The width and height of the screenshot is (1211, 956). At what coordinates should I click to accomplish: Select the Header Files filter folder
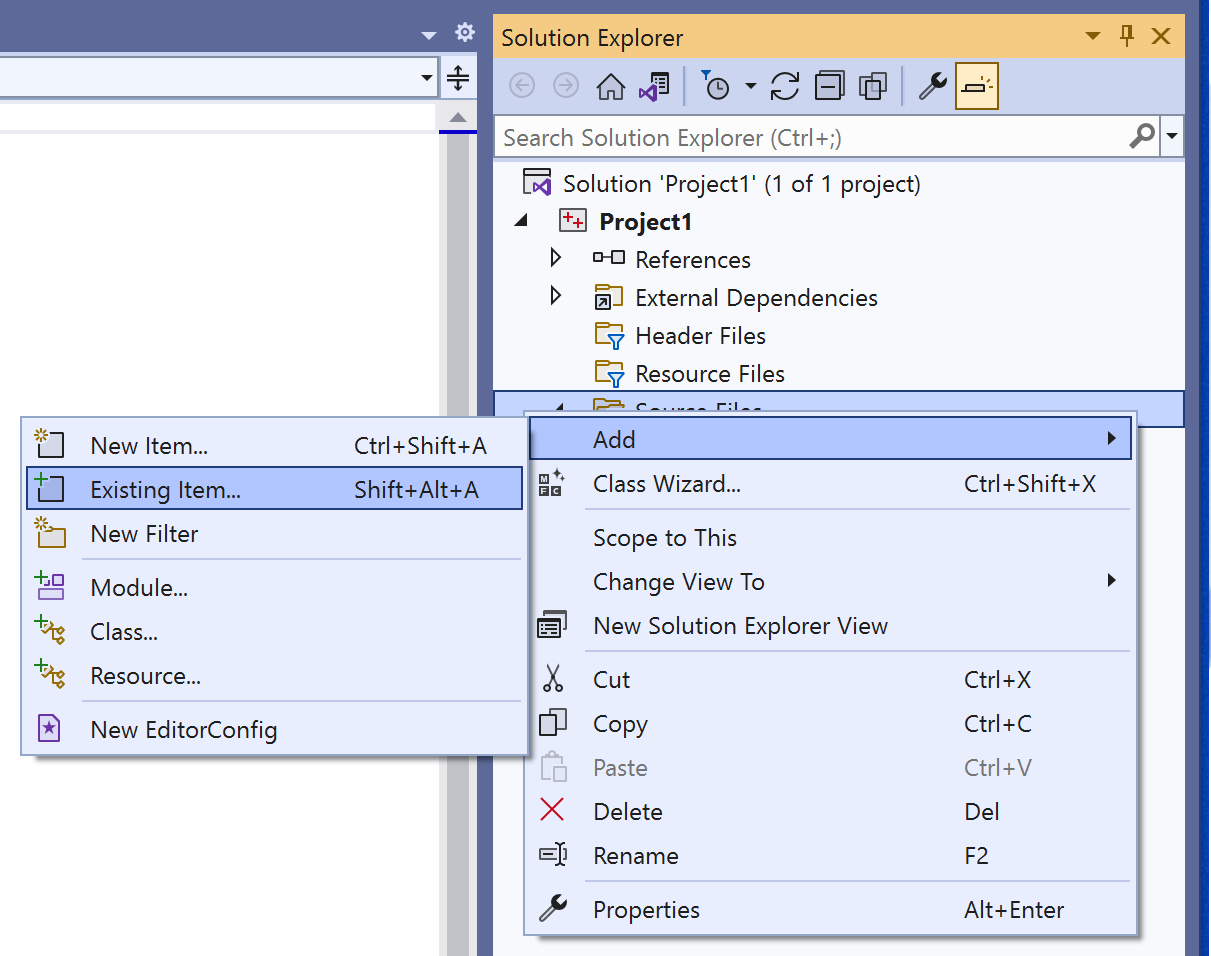700,336
